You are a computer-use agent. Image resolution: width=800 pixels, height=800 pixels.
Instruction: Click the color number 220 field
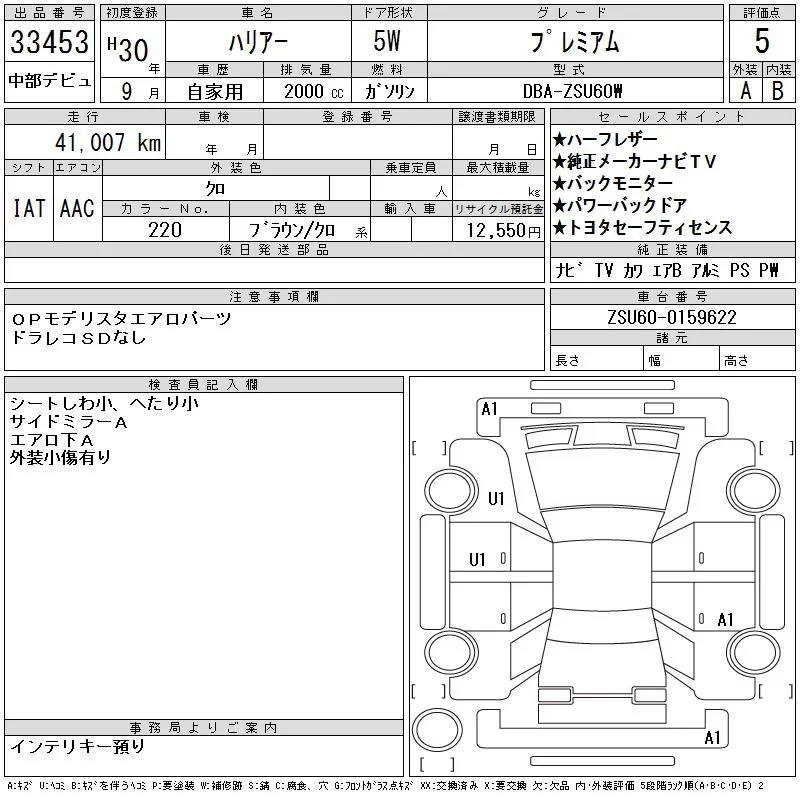pos(165,230)
